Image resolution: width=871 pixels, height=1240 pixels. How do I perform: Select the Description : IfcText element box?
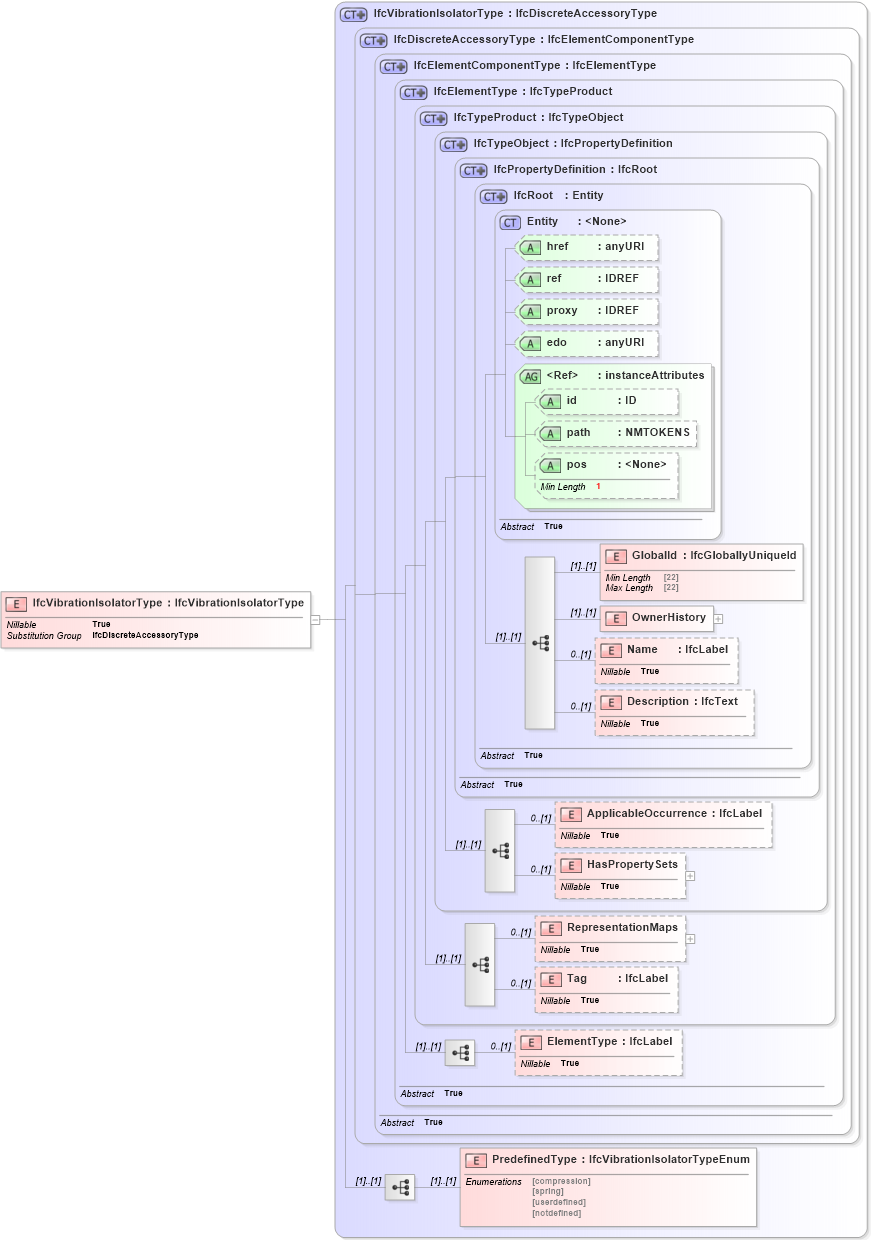(x=674, y=711)
